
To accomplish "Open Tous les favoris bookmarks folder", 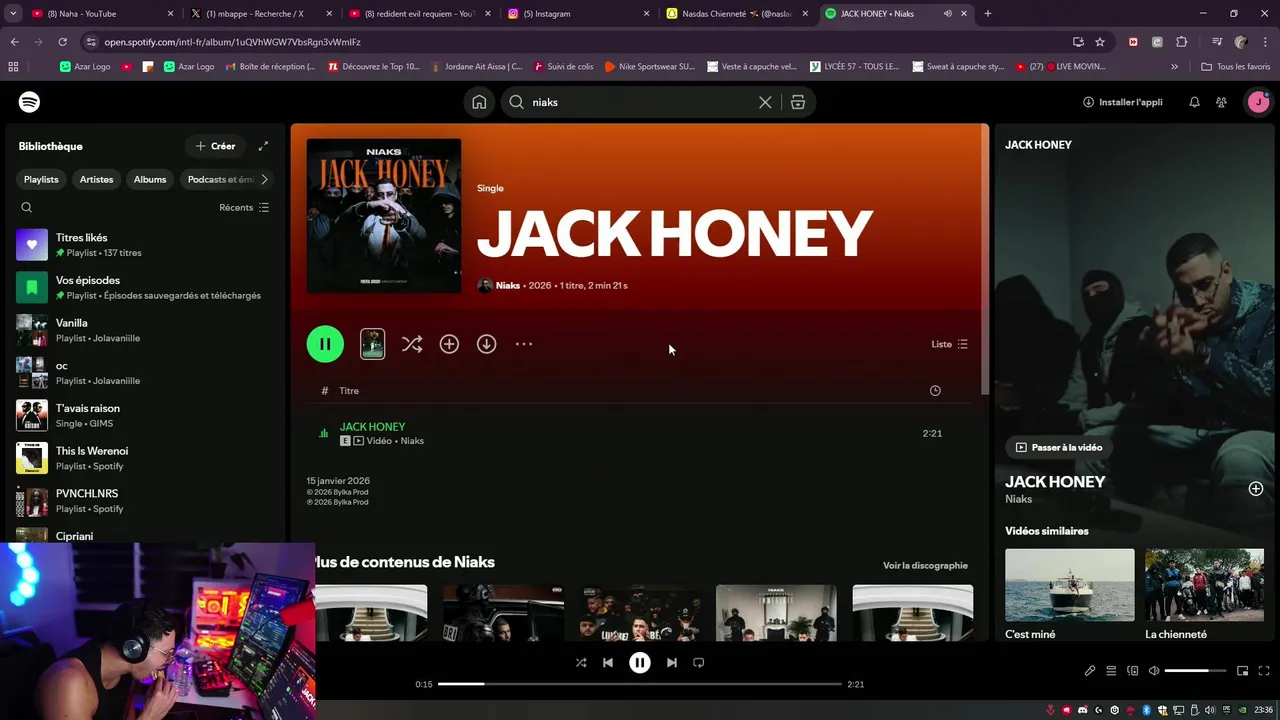I will 1236,66.
